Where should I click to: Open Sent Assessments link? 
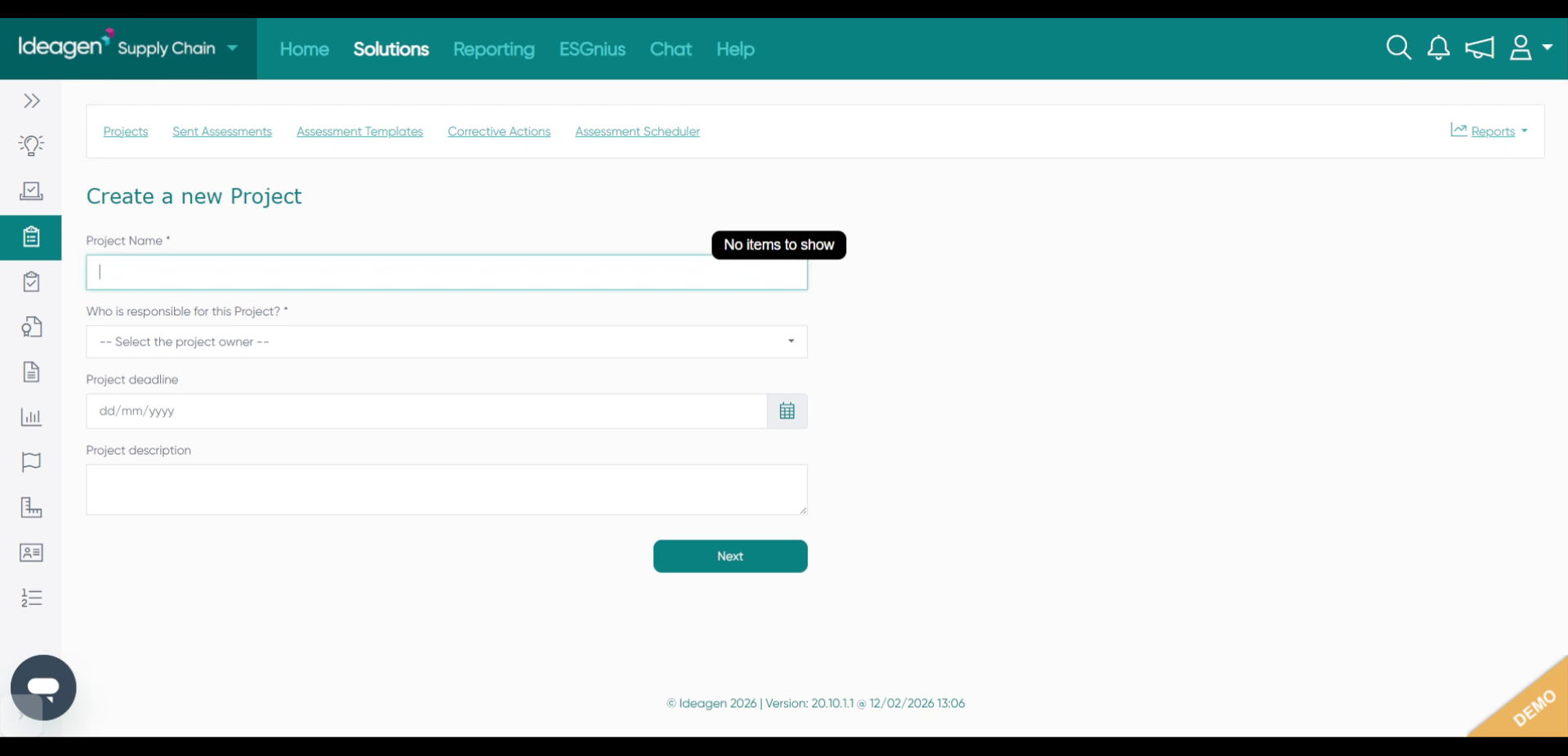222,131
